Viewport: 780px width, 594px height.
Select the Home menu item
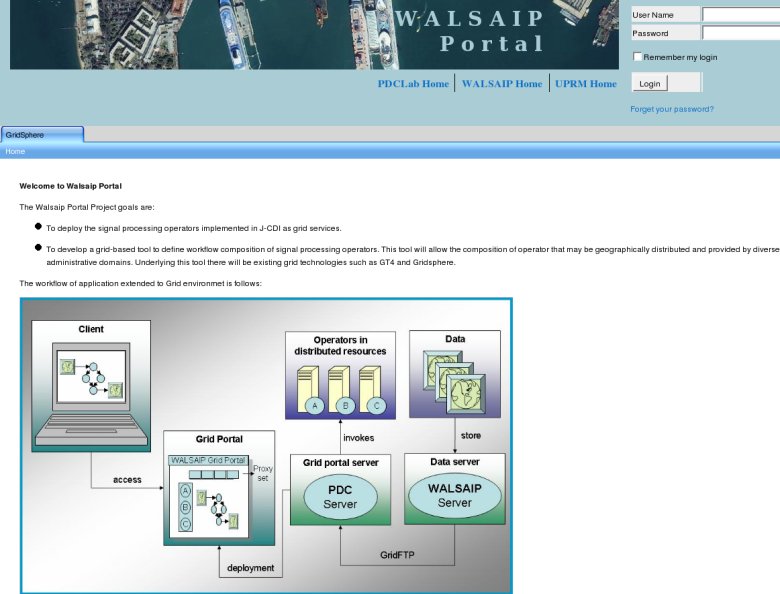[x=15, y=152]
